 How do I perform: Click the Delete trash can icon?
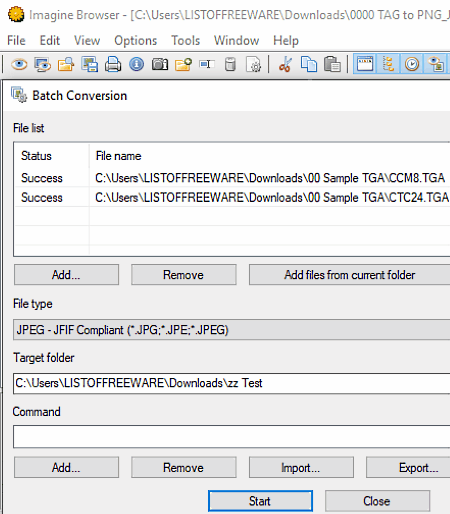(230, 64)
